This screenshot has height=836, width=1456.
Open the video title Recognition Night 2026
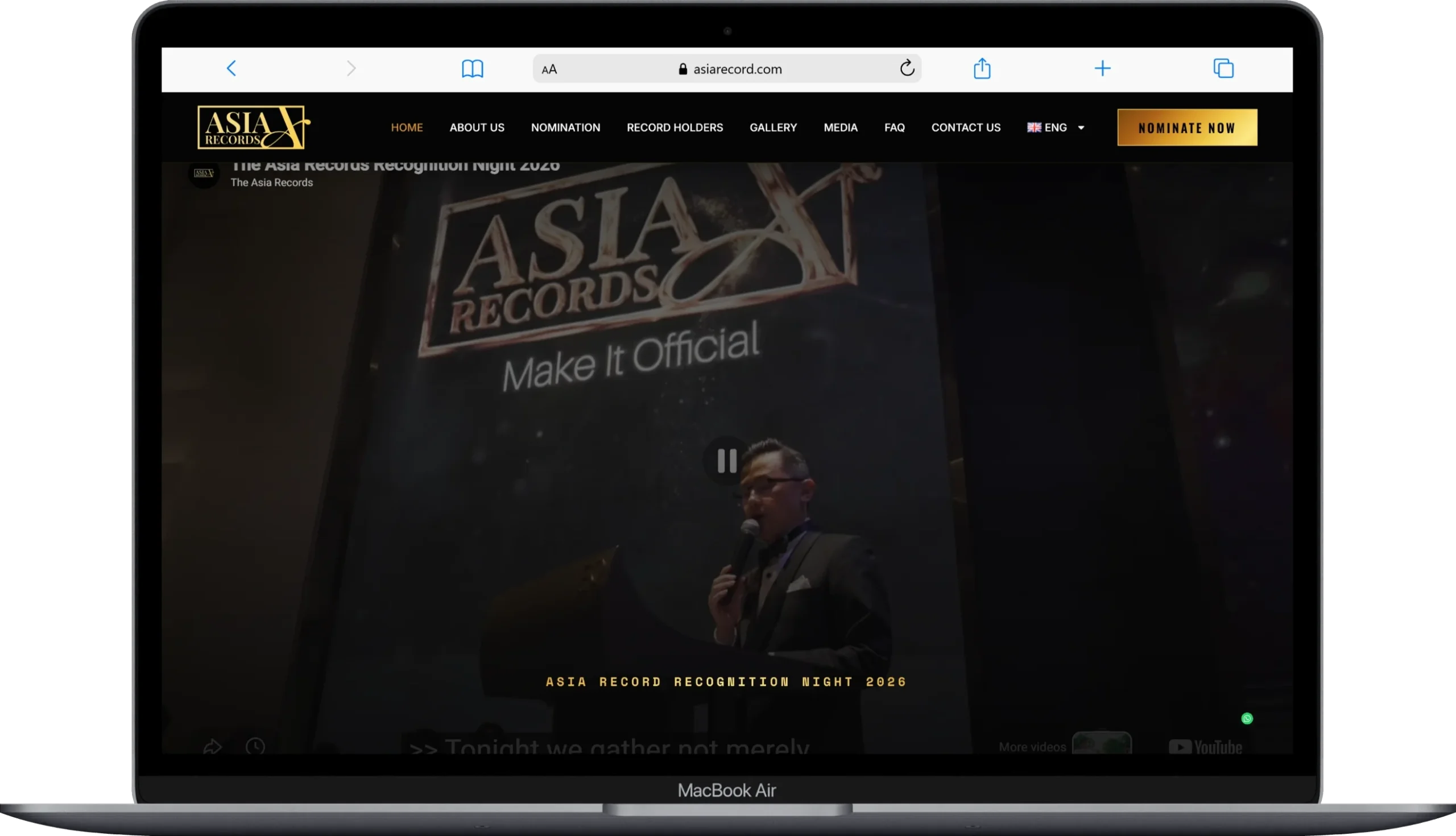(x=395, y=167)
